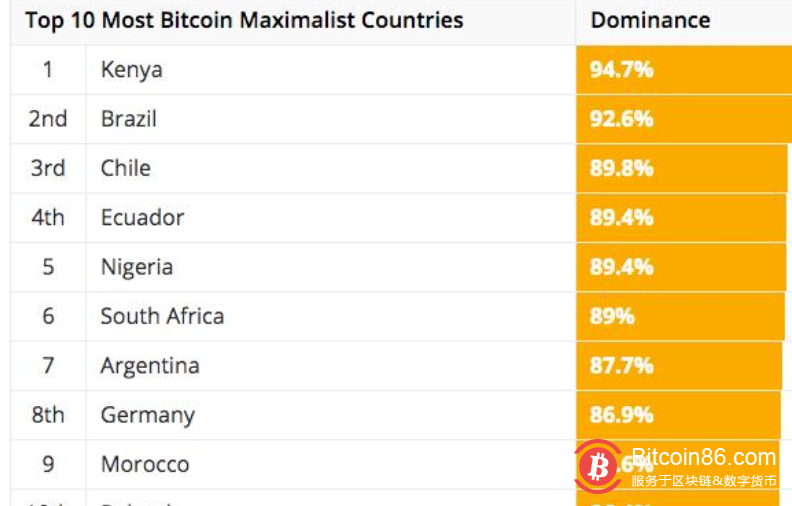Select the Kenya row name
This screenshot has width=792, height=506.
tap(131, 70)
